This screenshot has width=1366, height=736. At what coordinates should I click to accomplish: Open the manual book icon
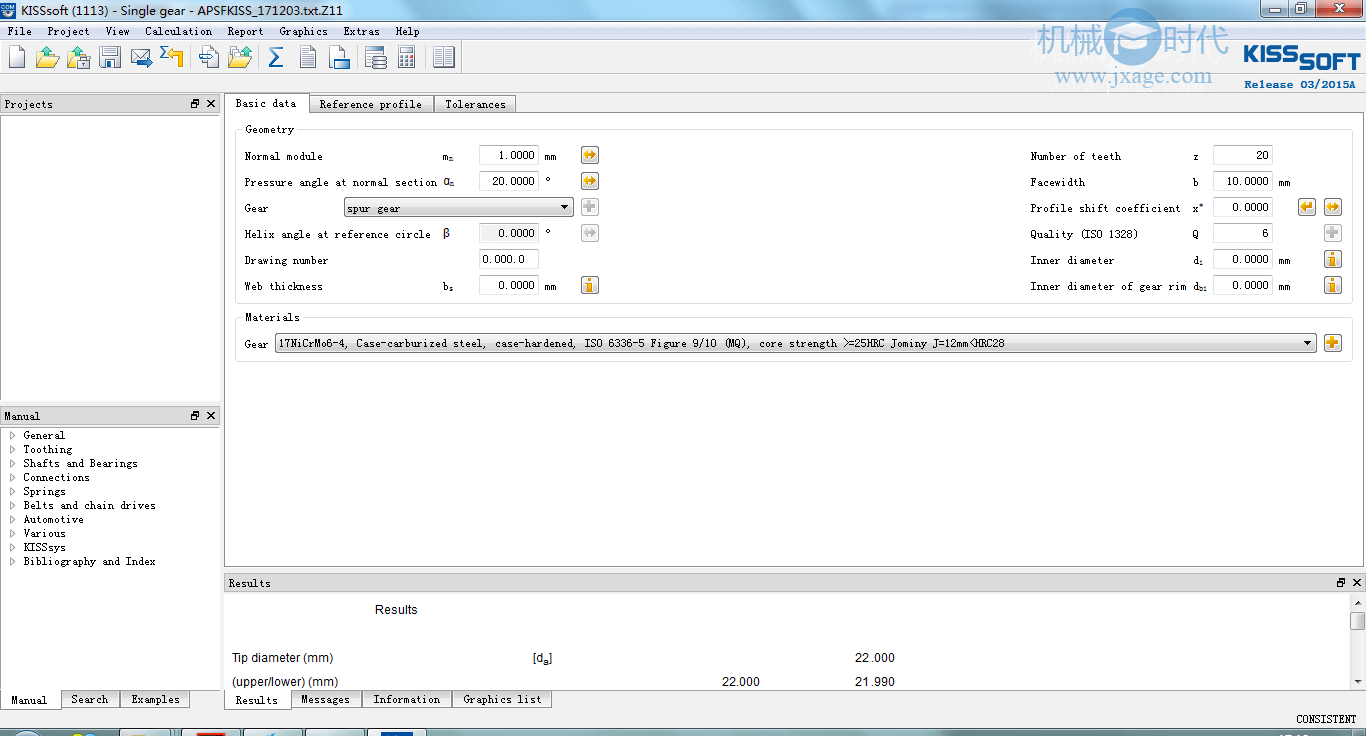pos(443,57)
